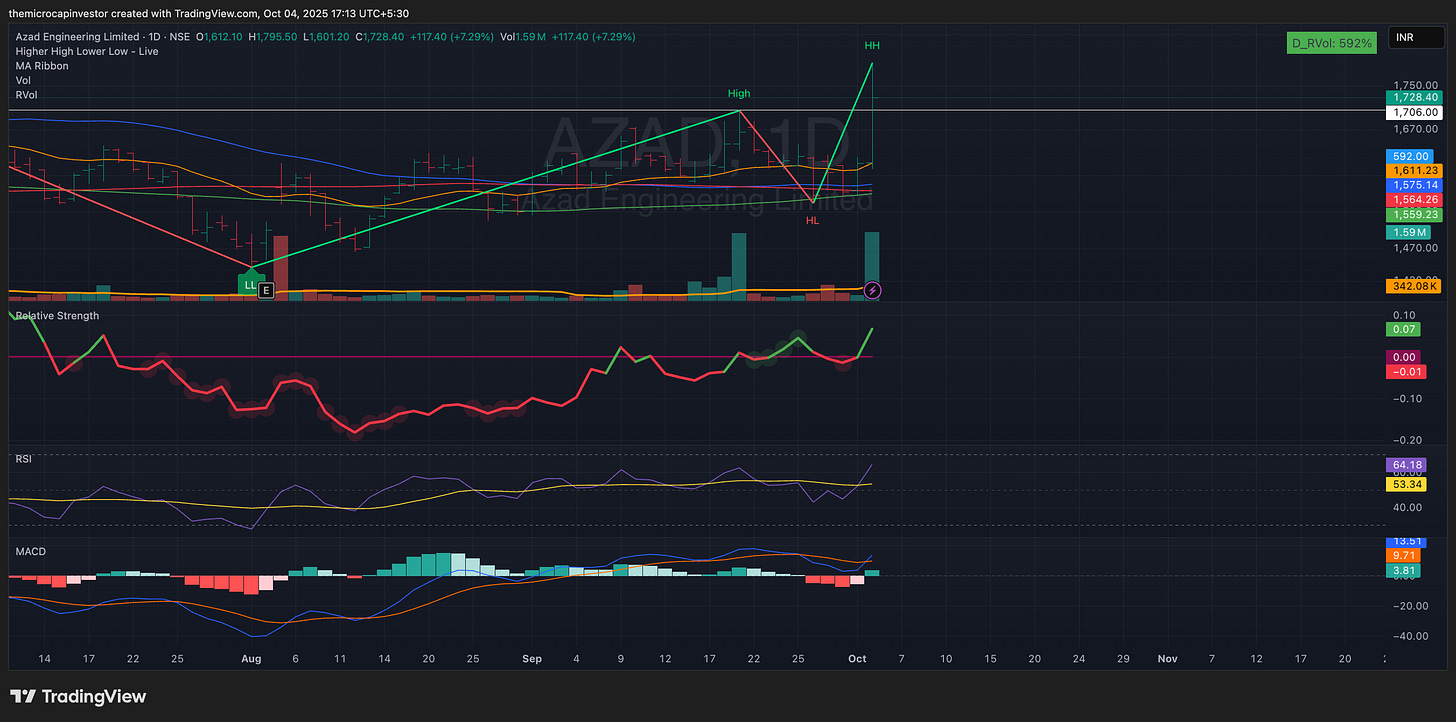Click the blue 1,575.14 MA axis label
The width and height of the screenshot is (1456, 722).
click(1414, 185)
